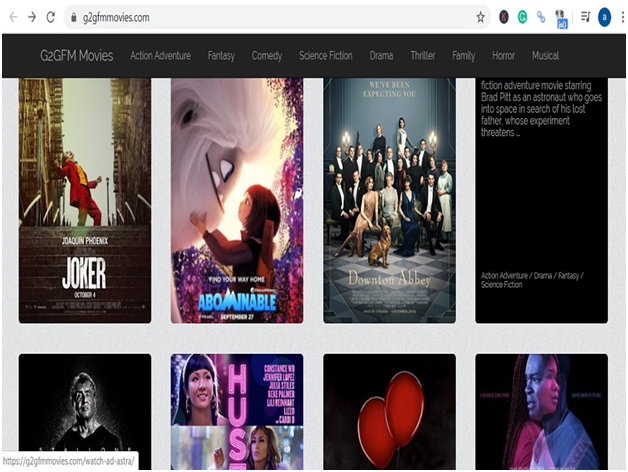628x472 pixels.
Task: Click the Brad Pitt astronaut movie description card
Action: [x=541, y=200]
